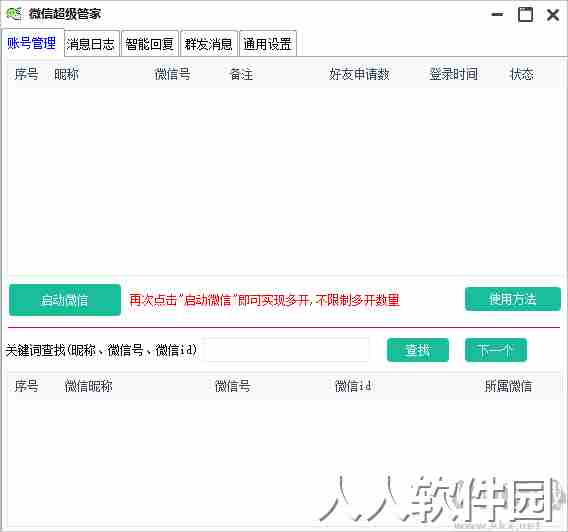The image size is (568, 532).
Task: Click the 启动微信 button
Action: point(65,300)
